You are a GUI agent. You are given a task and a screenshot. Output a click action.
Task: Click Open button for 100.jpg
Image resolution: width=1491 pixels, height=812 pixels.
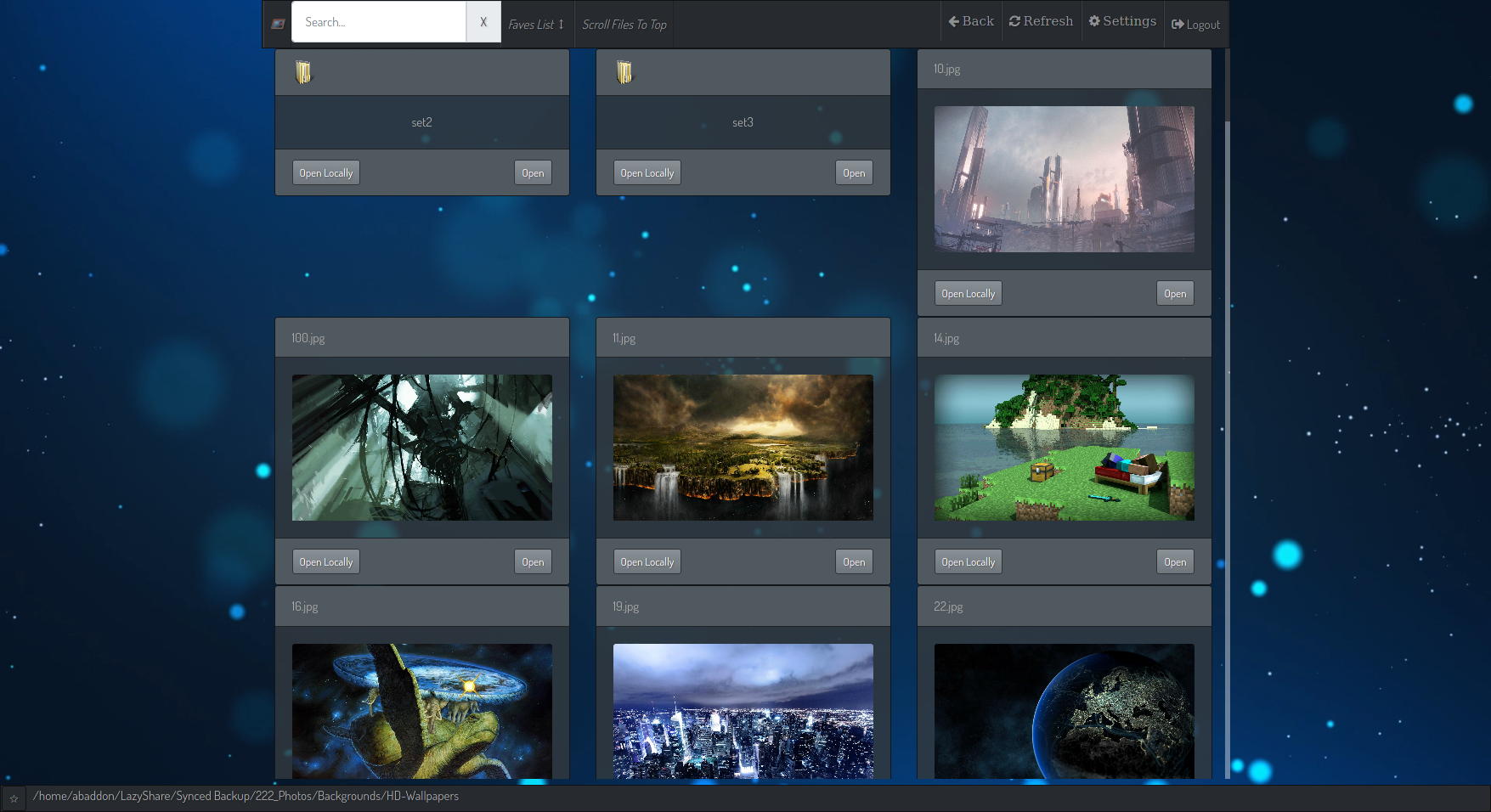[x=533, y=561]
